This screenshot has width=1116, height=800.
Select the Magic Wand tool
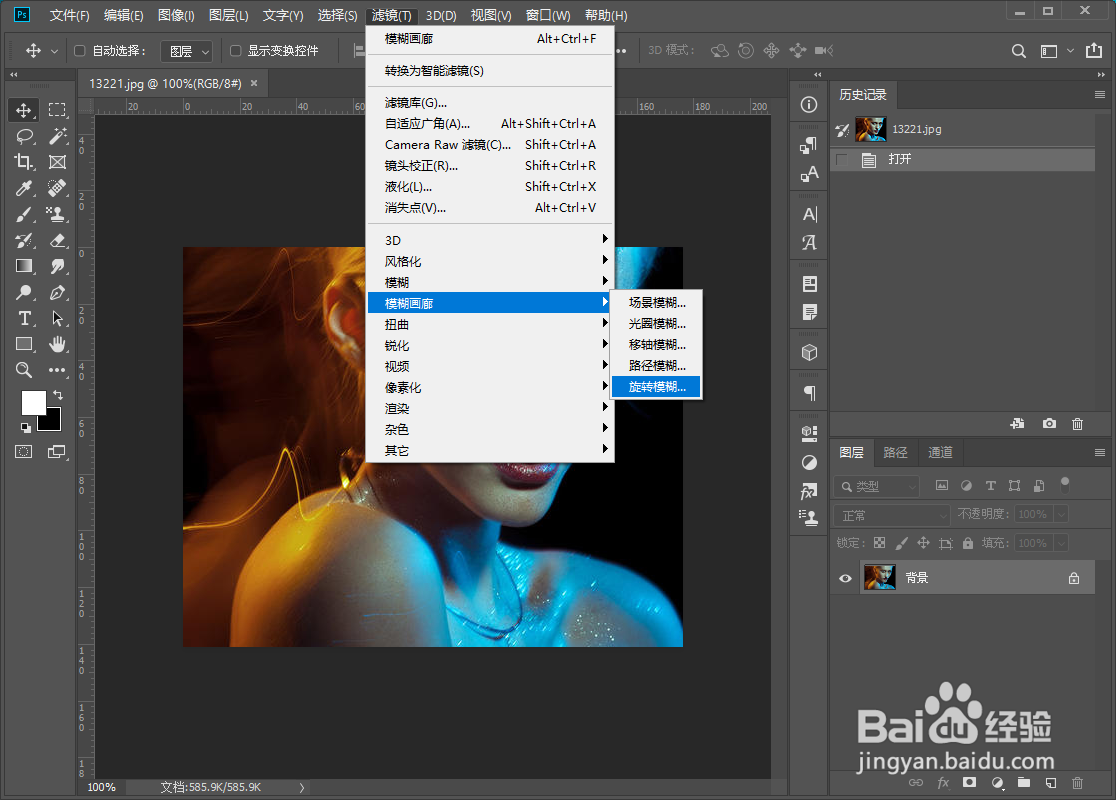tap(57, 136)
